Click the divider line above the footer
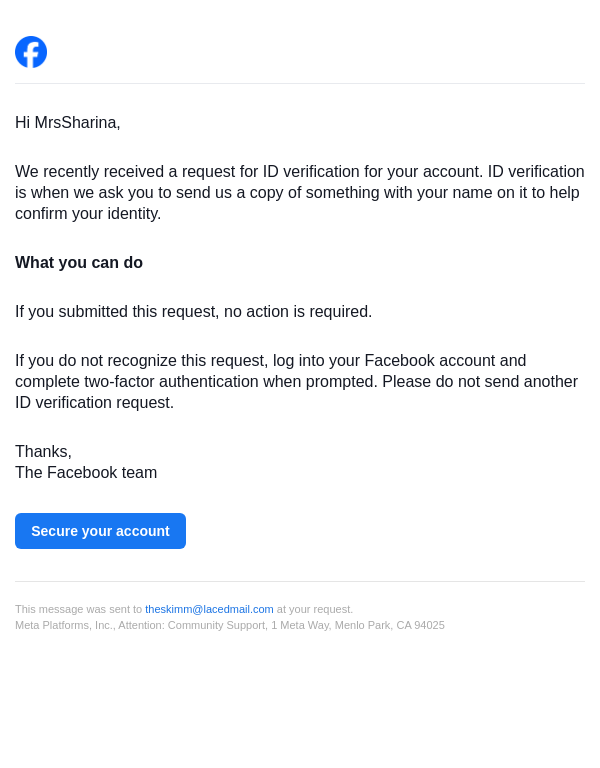Image resolution: width=600 pixels, height=768 pixels. [300, 582]
